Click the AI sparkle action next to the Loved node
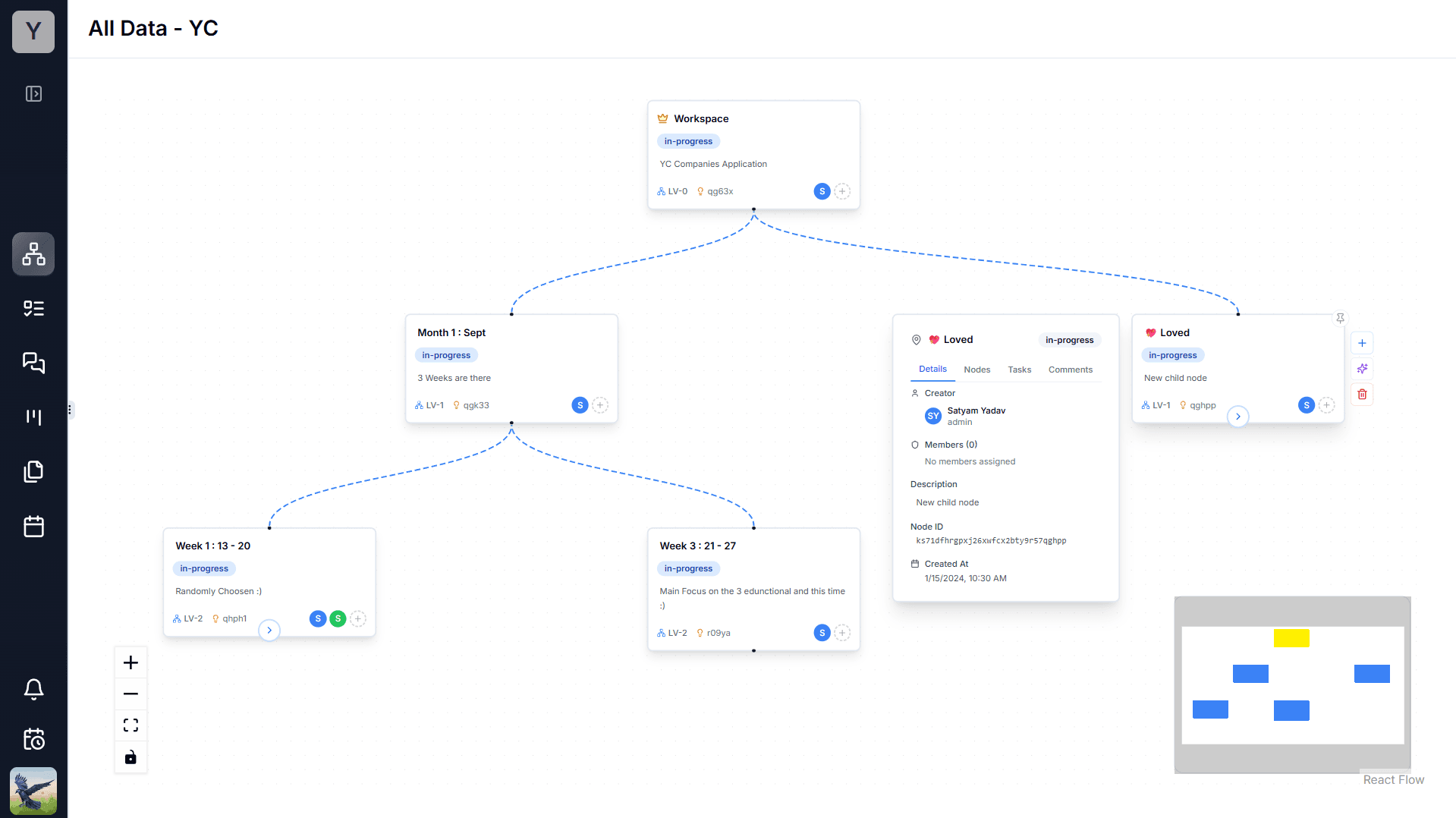This screenshot has width=1456, height=818. point(1362,369)
